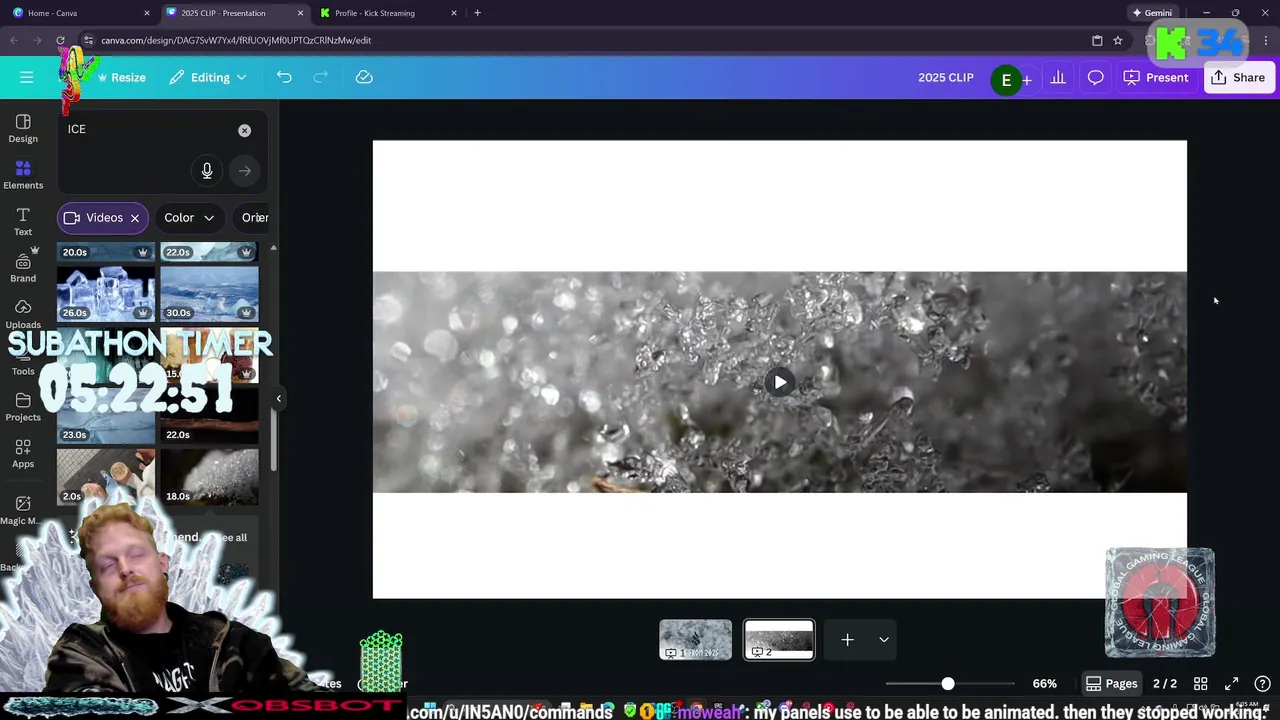The image size is (1280, 720).
Task: Open the Uploads panel in sidebar
Action: coord(23,314)
